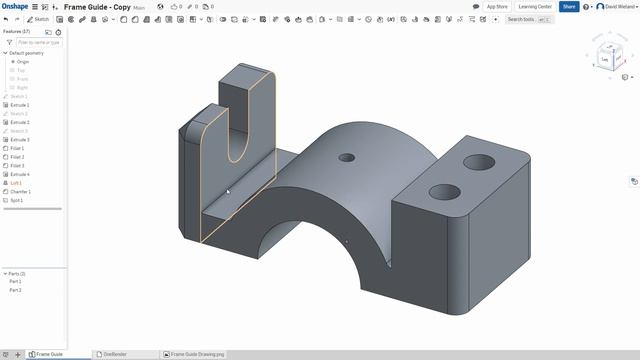Click the thumbs-up like counter
Image resolution: width=640 pixels, height=360 pixels.
click(x=176, y=7)
